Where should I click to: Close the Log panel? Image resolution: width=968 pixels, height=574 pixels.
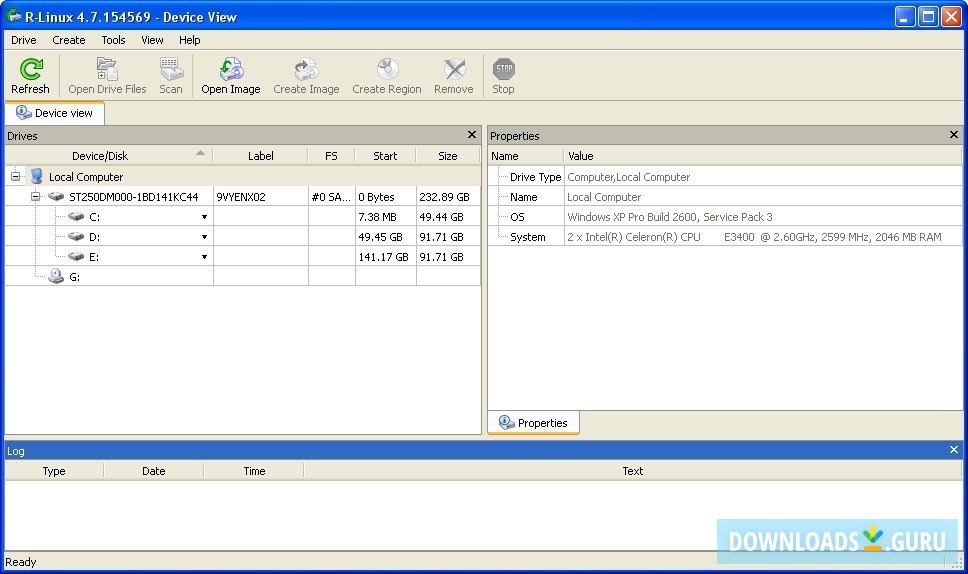[953, 450]
